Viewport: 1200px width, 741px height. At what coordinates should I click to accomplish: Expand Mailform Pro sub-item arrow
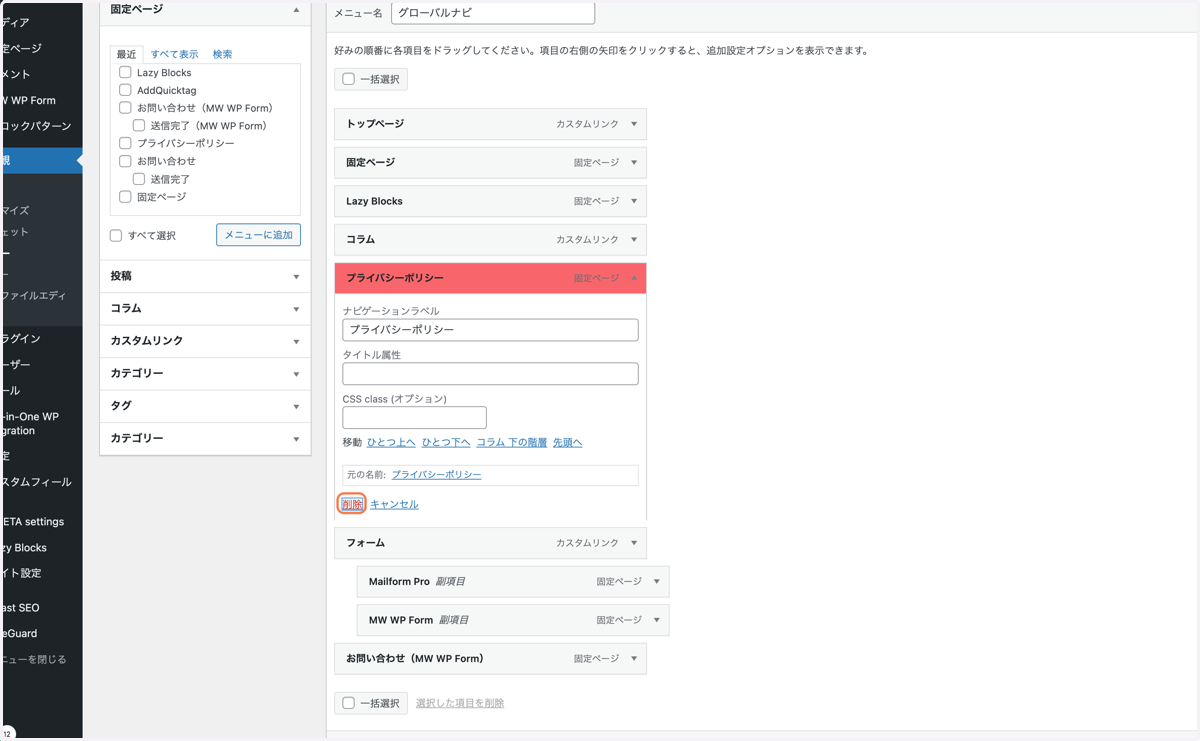click(657, 581)
